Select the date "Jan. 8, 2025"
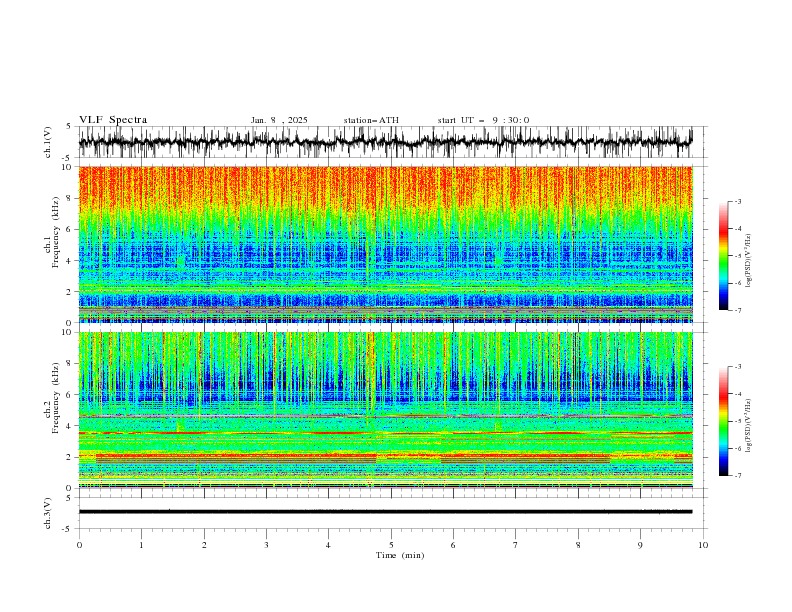This screenshot has width=792, height=612. 279,120
